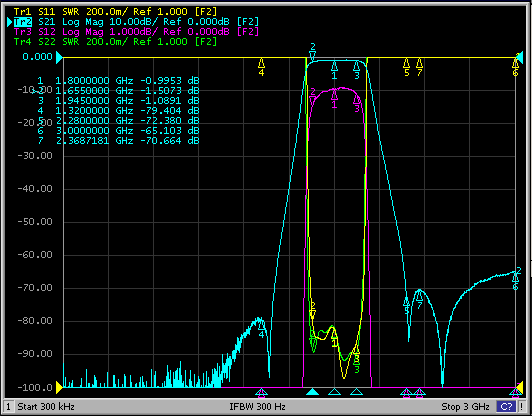Viewport: 532px width, 416px height.
Task: Click the Stop 3 GHz field
Action: 465,406
